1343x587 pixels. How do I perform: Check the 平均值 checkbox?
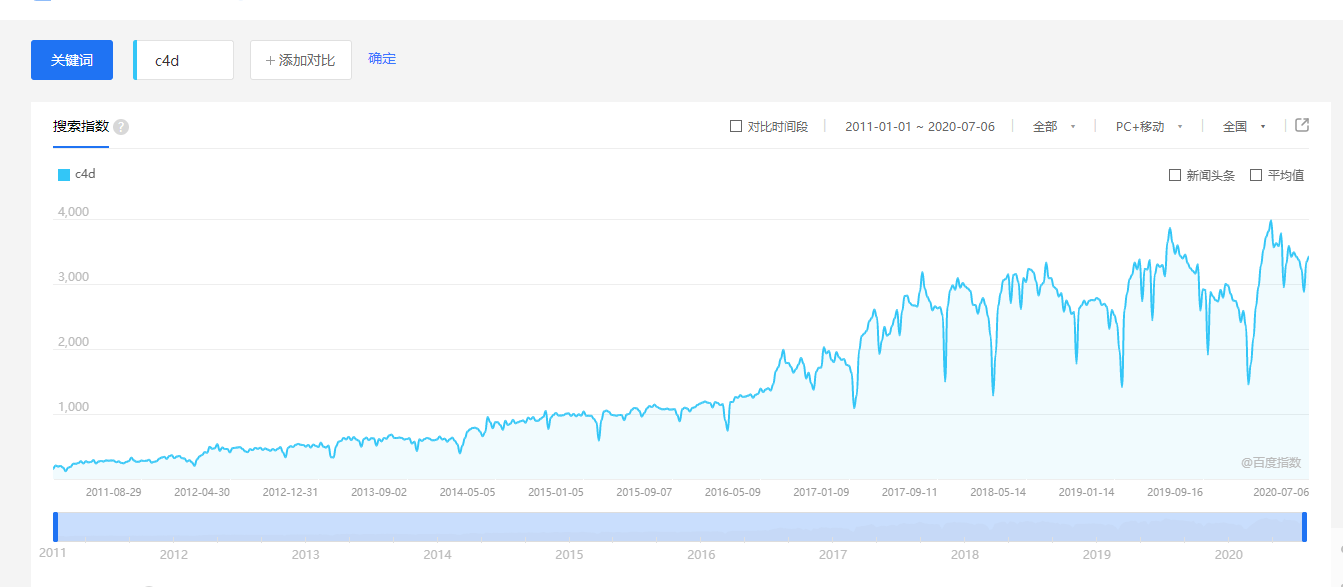(x=1256, y=176)
